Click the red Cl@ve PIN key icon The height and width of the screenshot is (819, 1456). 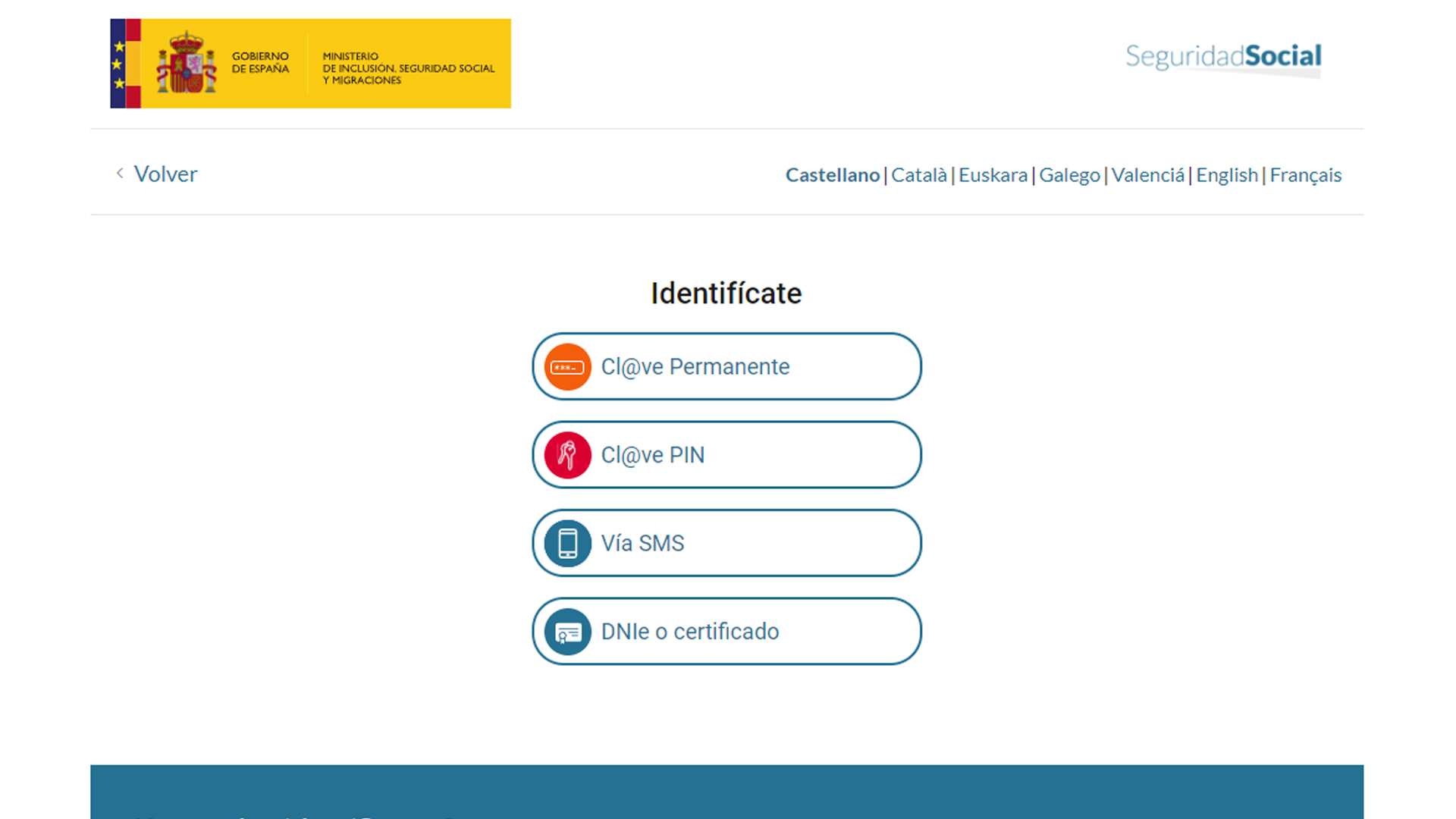(567, 455)
